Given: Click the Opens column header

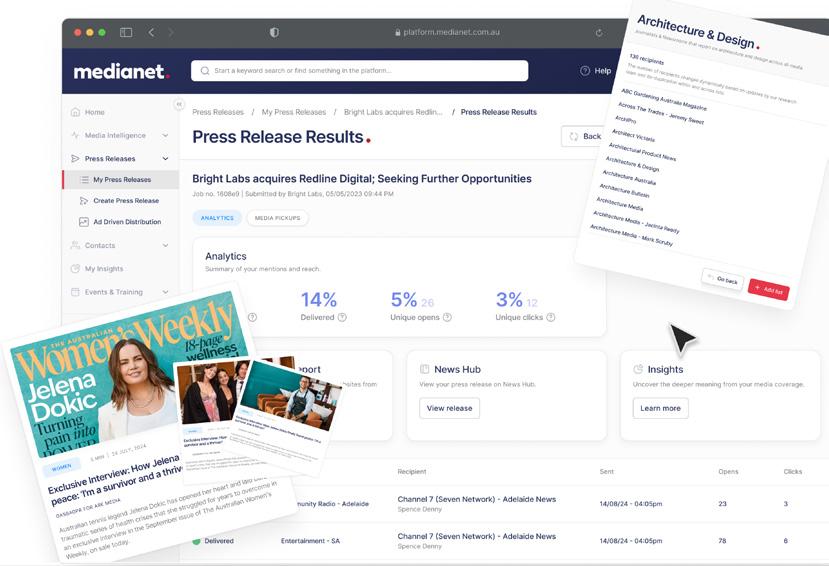Looking at the screenshot, I should point(728,471).
